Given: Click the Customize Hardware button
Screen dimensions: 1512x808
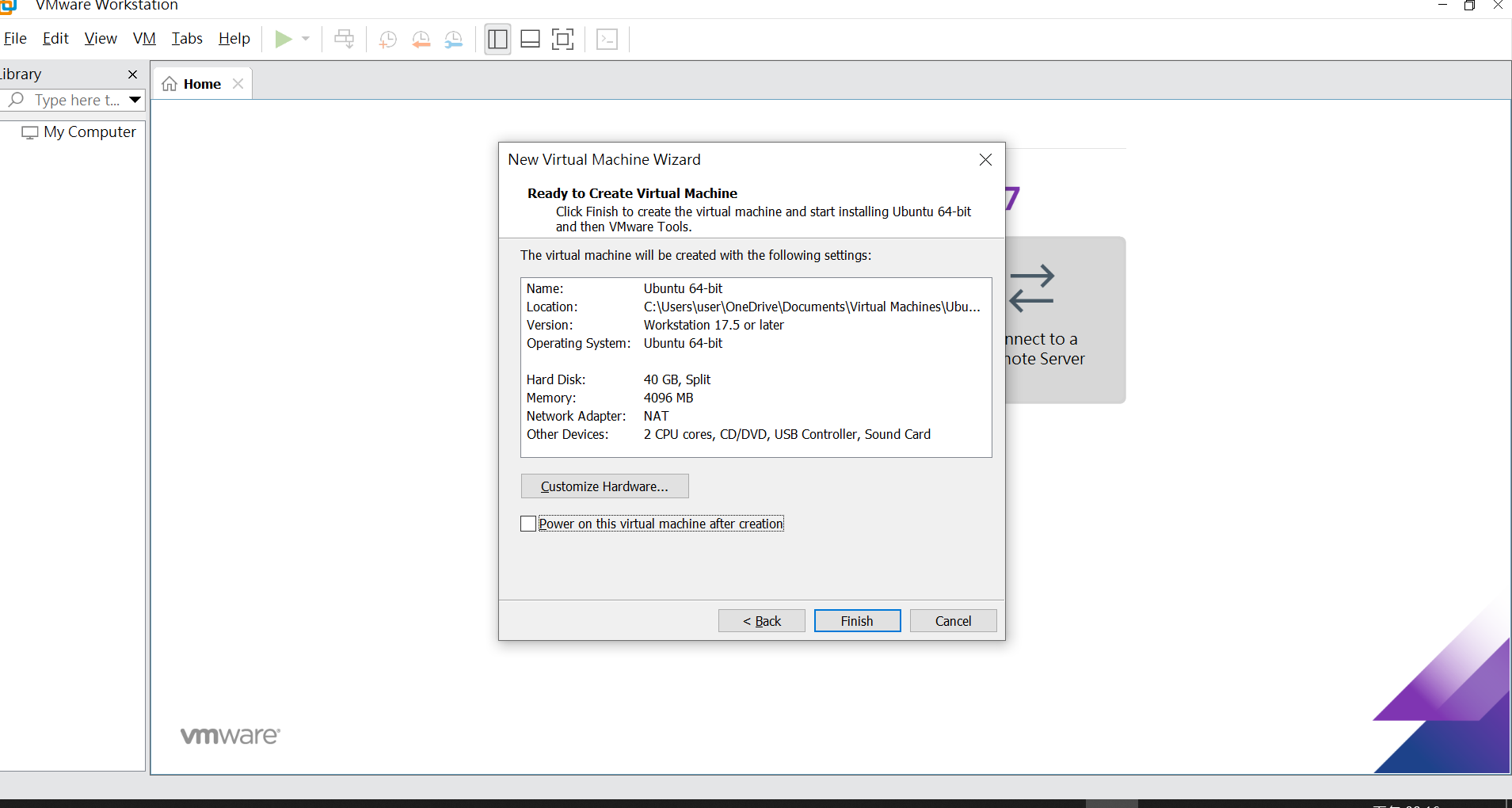Looking at the screenshot, I should click(x=604, y=486).
